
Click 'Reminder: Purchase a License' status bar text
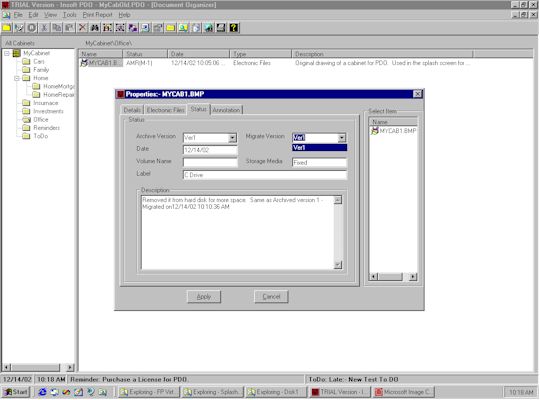coord(129,379)
